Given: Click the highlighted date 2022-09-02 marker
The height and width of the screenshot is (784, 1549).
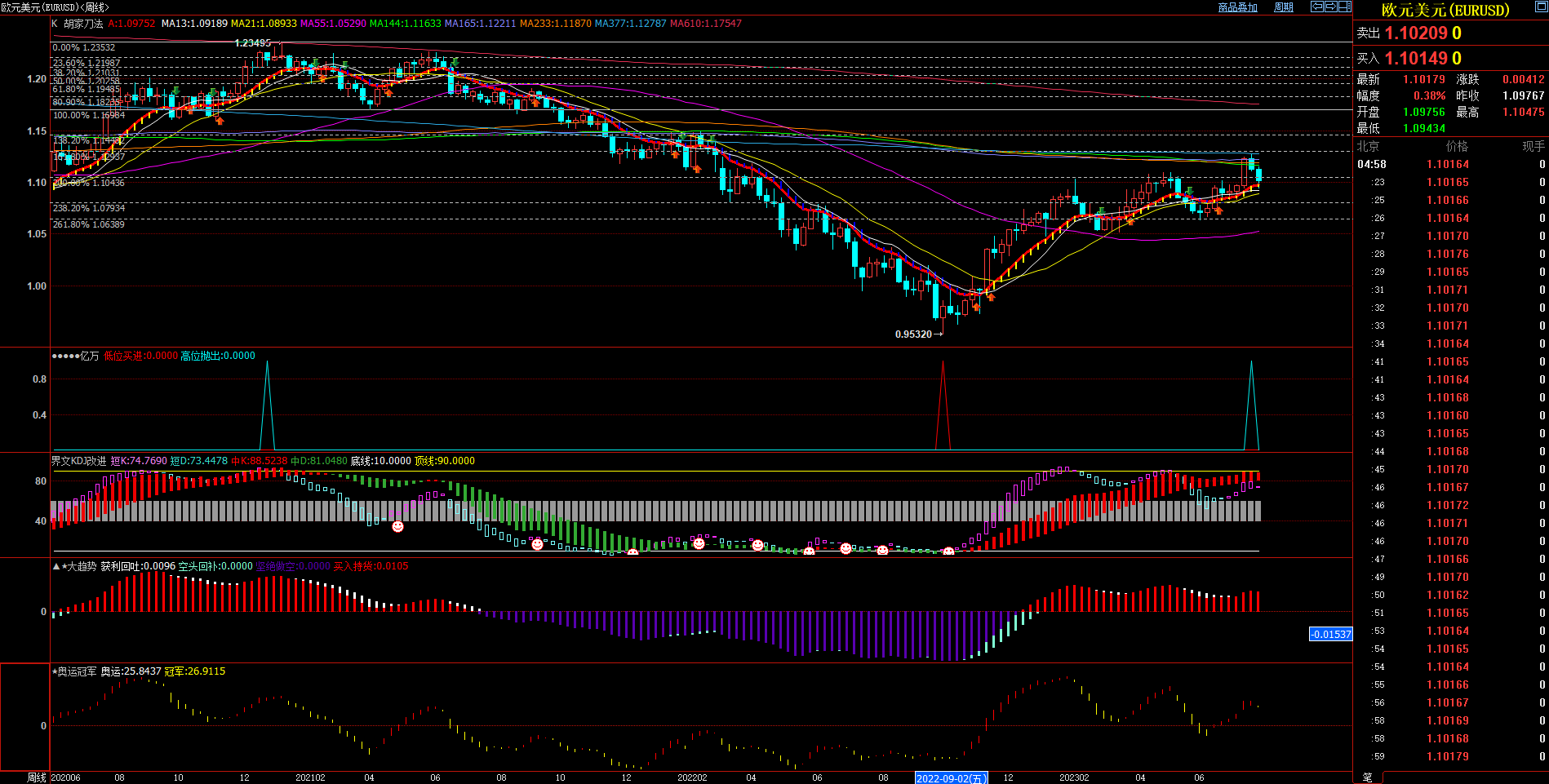Looking at the screenshot, I should [951, 778].
